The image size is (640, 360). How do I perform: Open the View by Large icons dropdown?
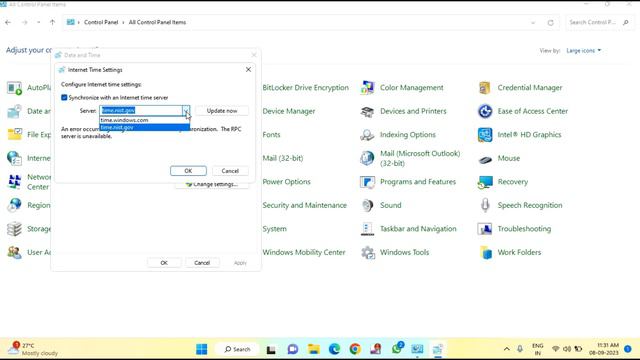pyautogui.click(x=583, y=51)
